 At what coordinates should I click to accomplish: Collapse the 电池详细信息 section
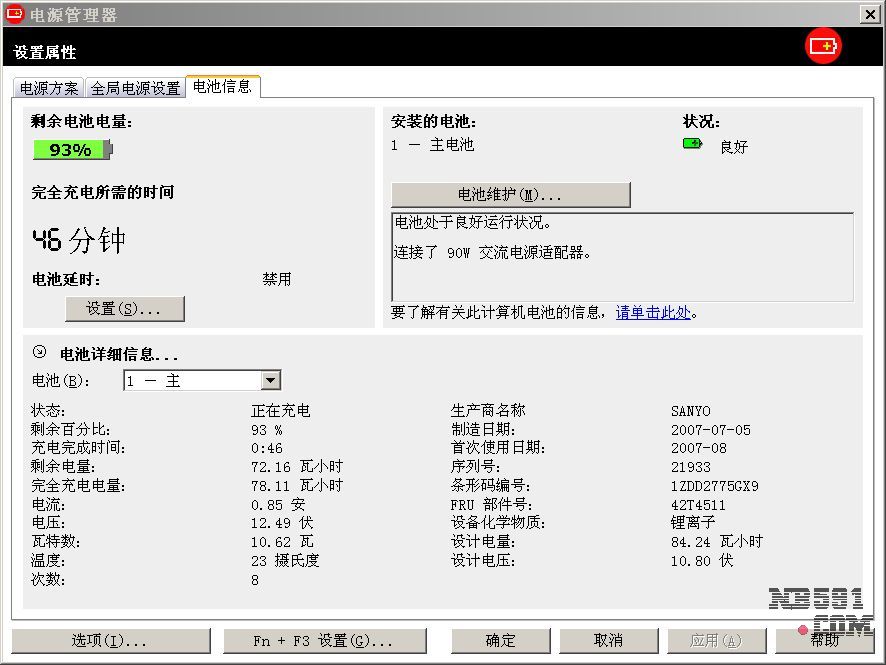(x=39, y=352)
